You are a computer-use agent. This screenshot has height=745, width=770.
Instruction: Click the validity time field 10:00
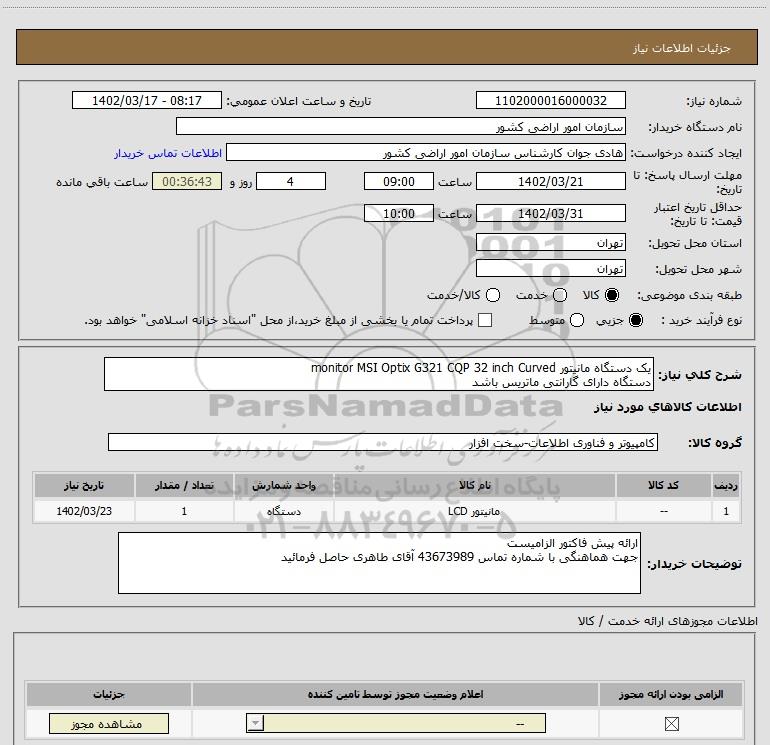pyautogui.click(x=399, y=213)
